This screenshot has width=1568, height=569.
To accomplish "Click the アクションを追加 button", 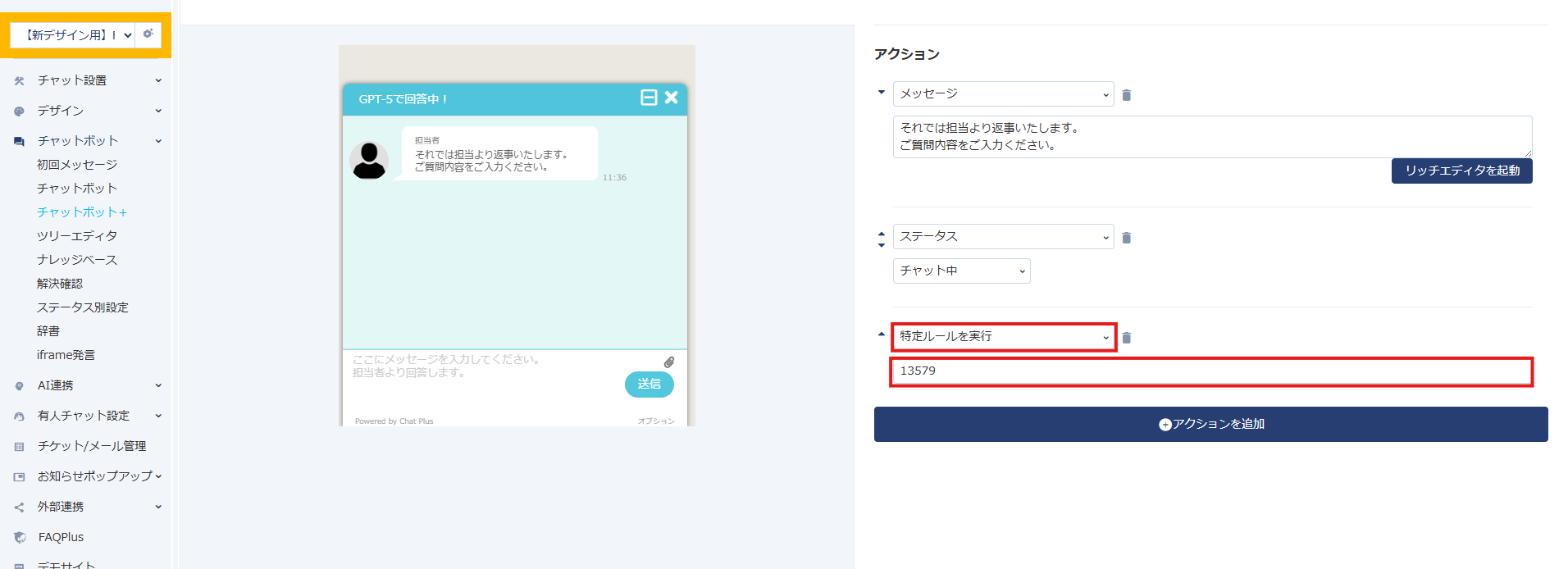I will (1210, 424).
